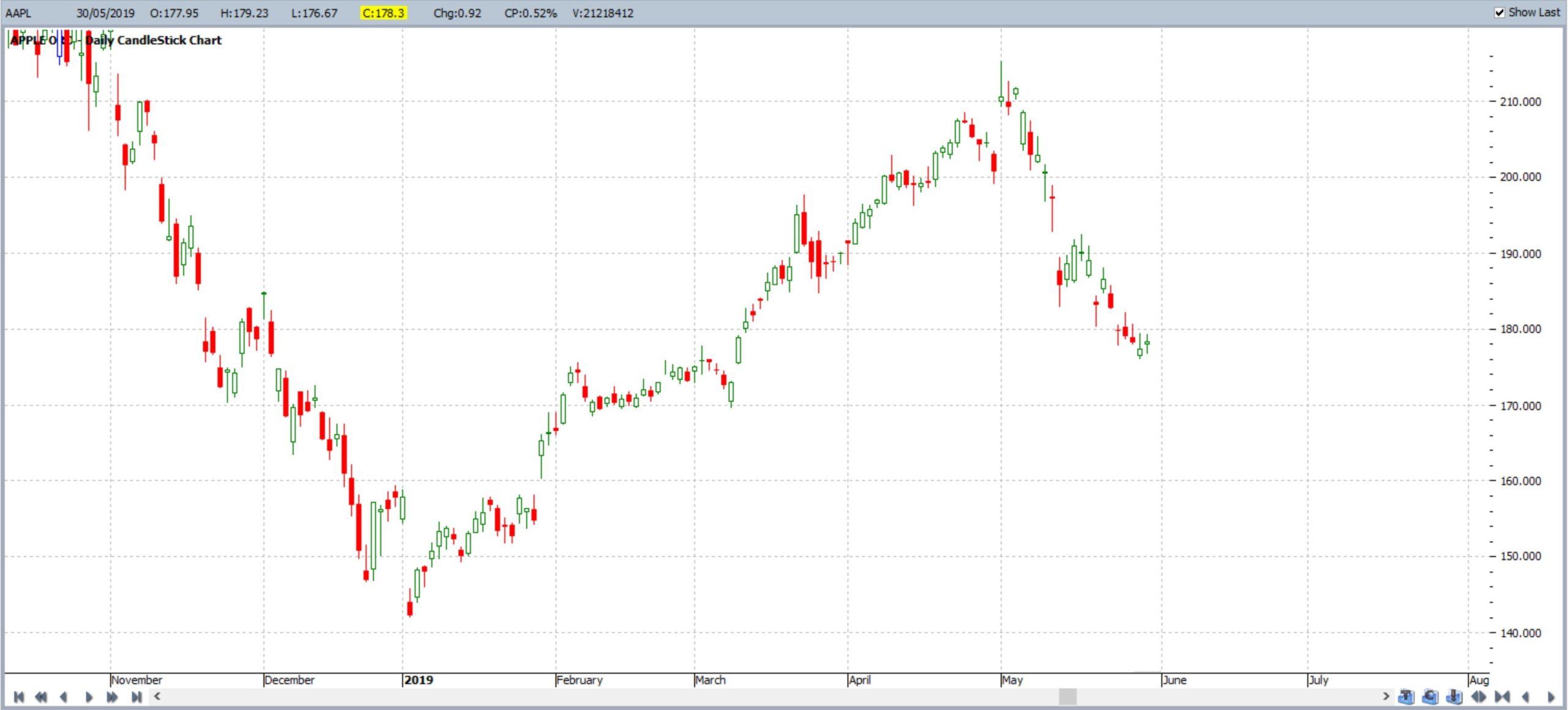
Task: Click the 190.000 price axis label
Action: point(1520,253)
